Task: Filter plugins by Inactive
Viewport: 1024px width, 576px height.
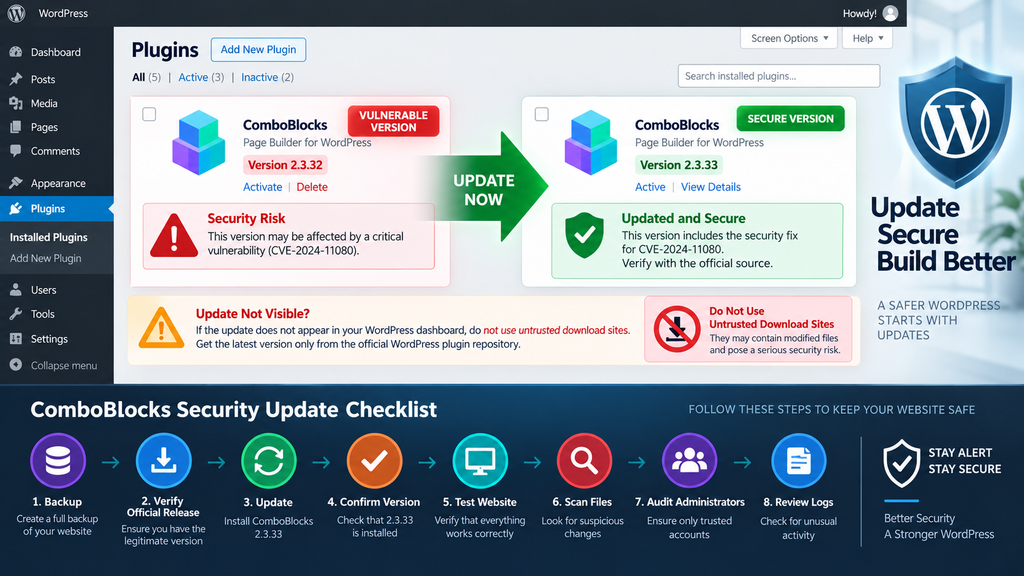Action: (267, 77)
